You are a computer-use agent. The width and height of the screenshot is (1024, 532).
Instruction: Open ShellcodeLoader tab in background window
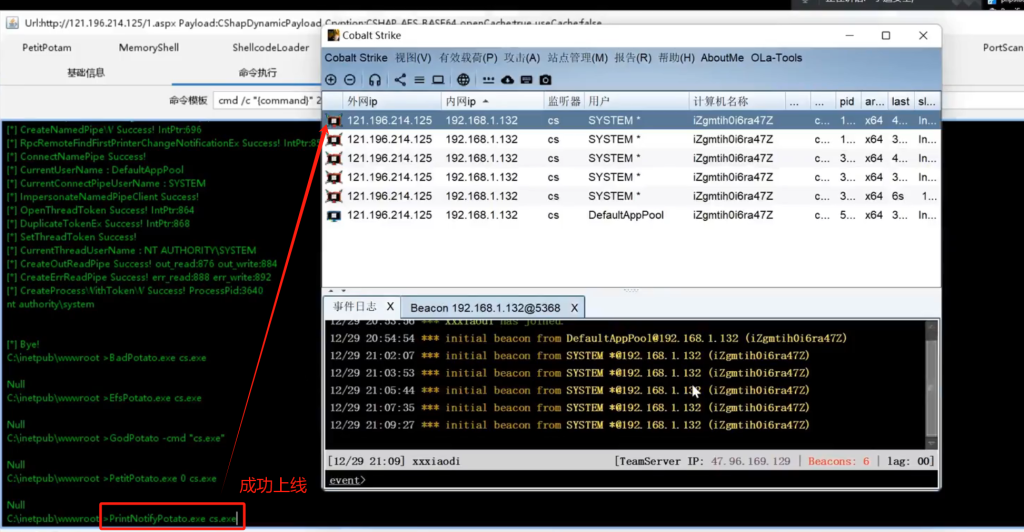click(270, 48)
